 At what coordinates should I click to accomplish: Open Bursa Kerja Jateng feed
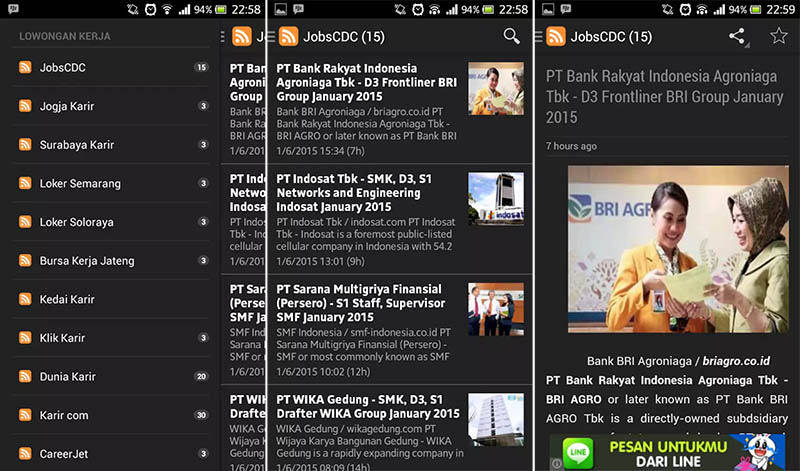(x=111, y=261)
